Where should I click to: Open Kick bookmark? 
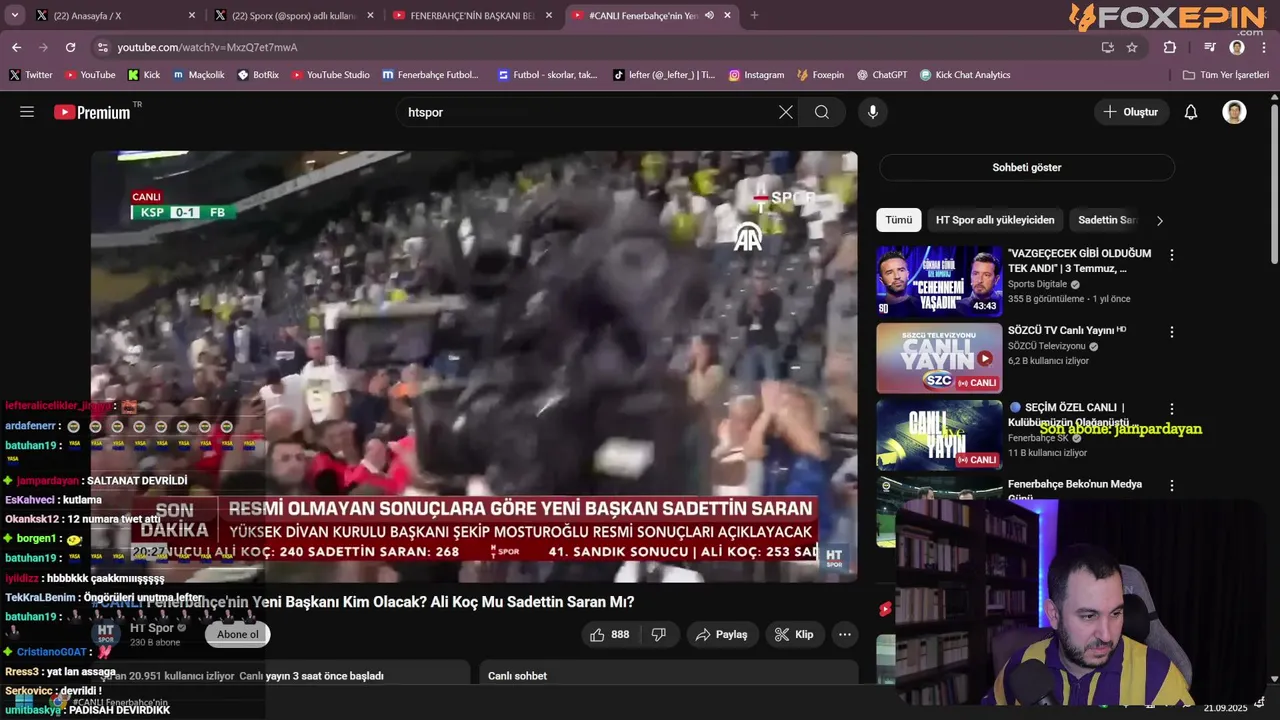pyautogui.click(x=144, y=75)
